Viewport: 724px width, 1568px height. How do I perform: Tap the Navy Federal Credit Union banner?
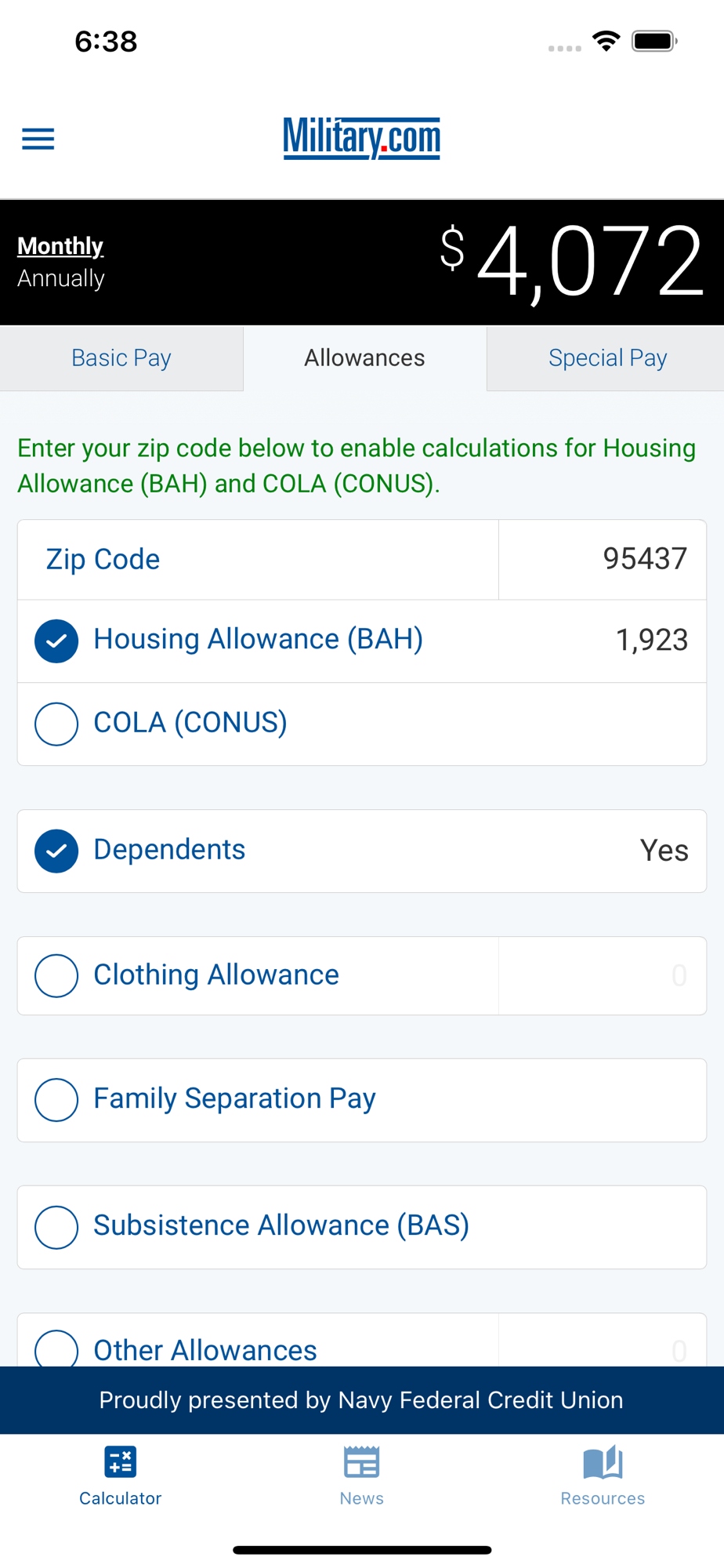tap(361, 1400)
